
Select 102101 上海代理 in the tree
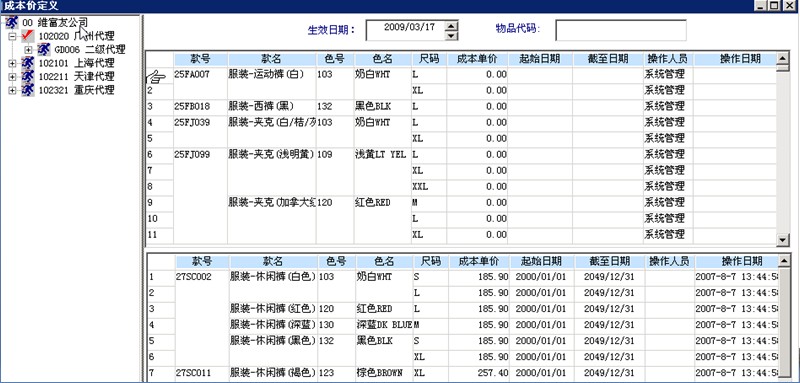(x=77, y=63)
